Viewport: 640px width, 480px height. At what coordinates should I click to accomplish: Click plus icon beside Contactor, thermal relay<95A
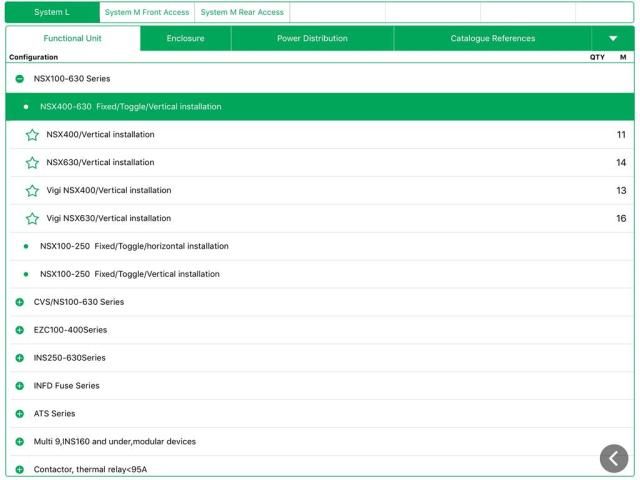pos(20,469)
